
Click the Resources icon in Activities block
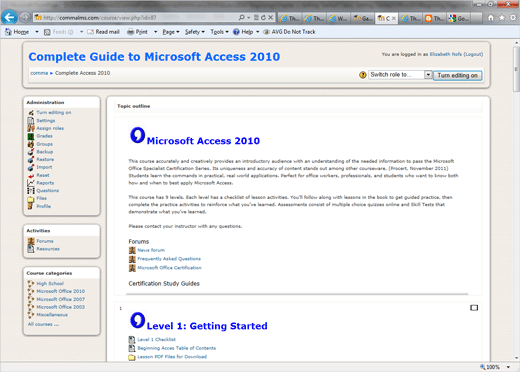click(31, 249)
